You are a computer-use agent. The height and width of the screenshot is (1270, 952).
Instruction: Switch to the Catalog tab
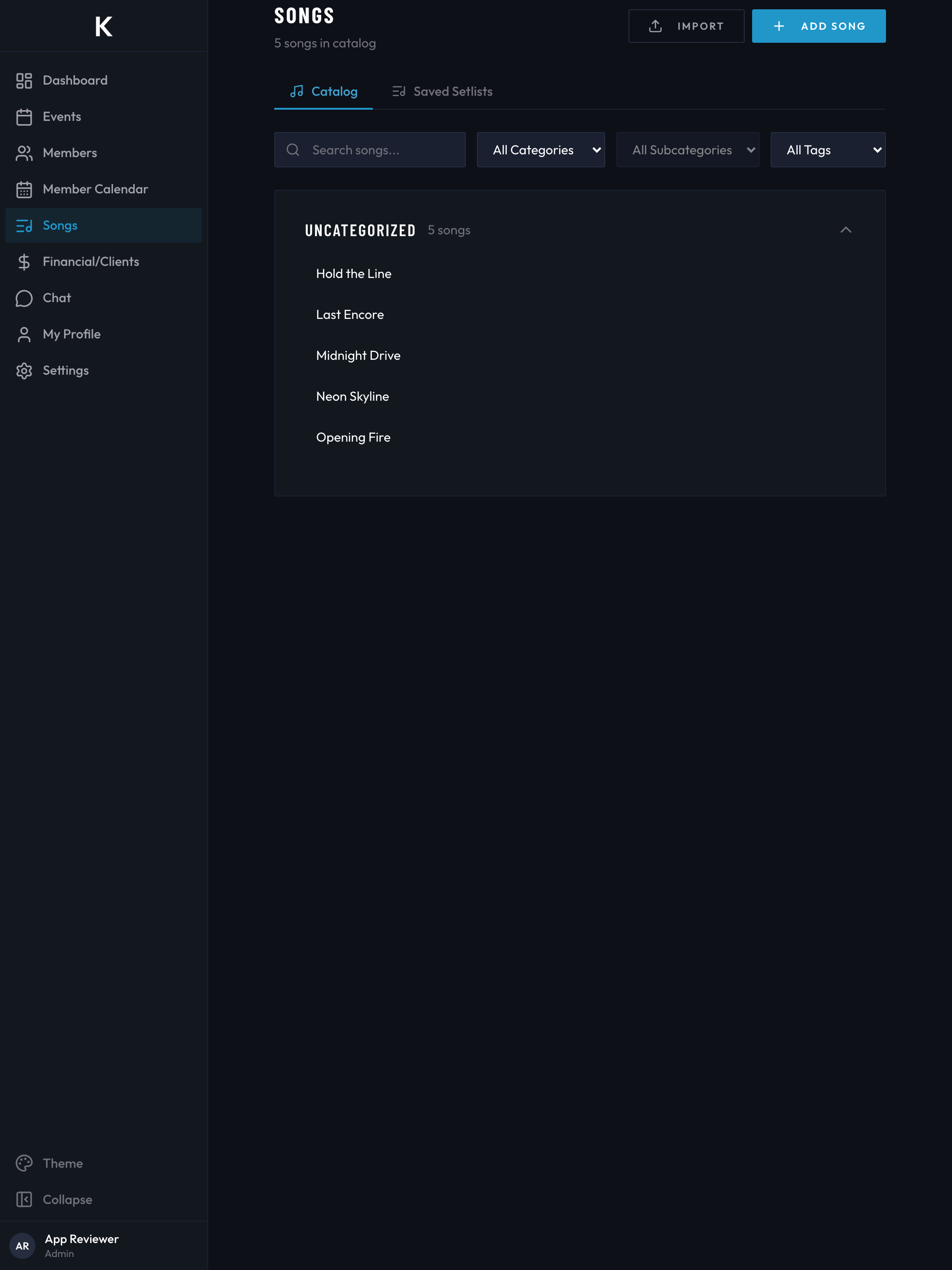(323, 91)
